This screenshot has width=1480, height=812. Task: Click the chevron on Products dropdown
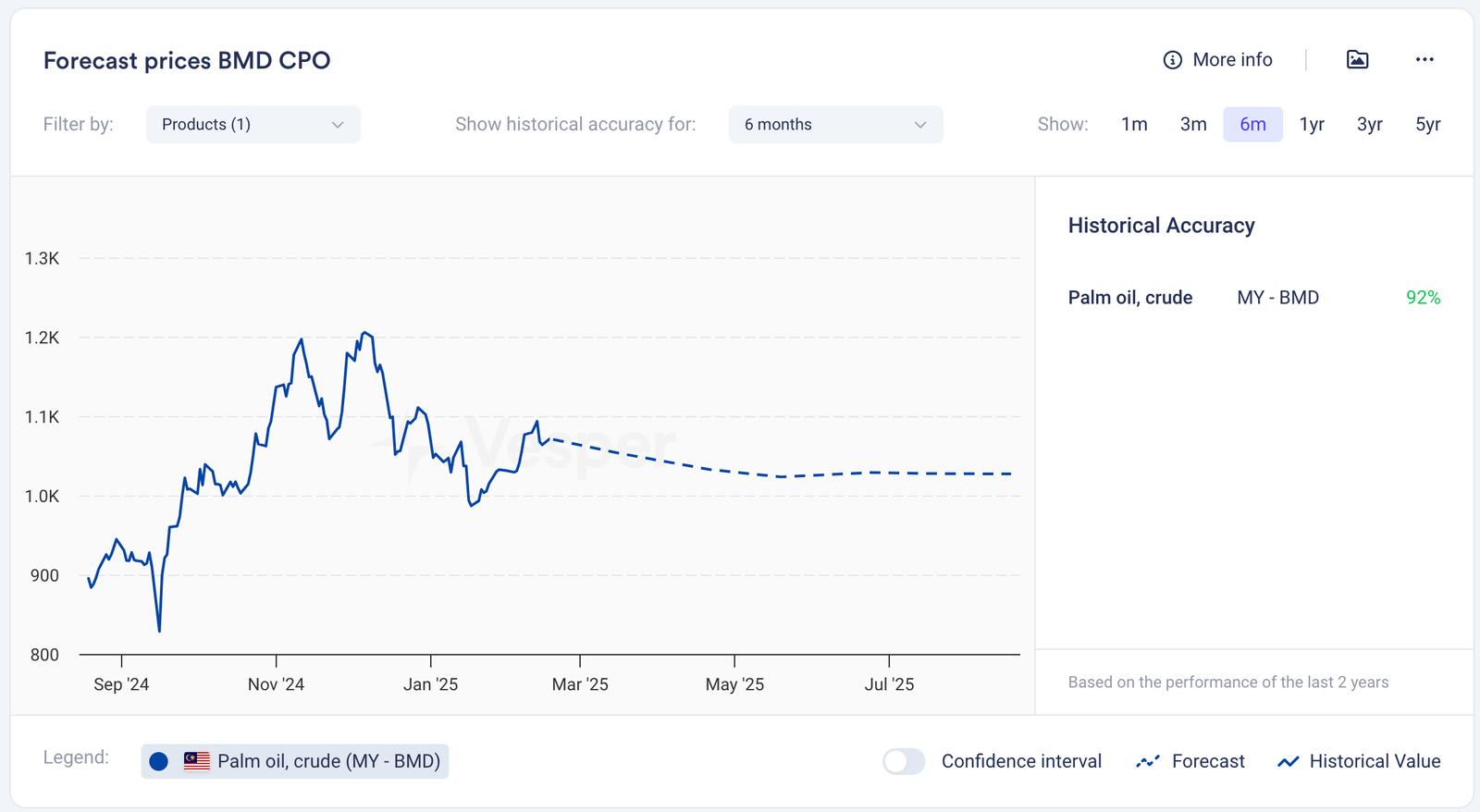(338, 125)
